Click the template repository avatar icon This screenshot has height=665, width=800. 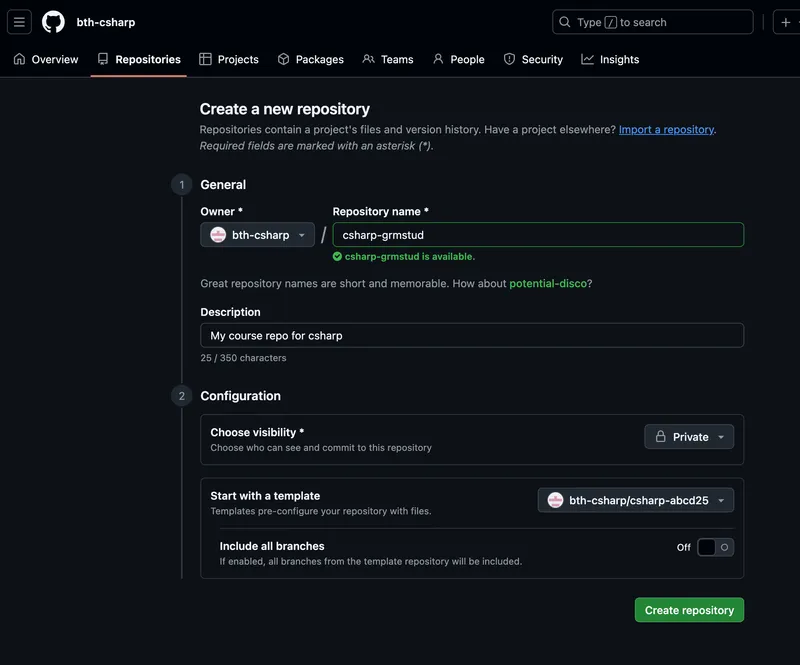[x=555, y=500]
